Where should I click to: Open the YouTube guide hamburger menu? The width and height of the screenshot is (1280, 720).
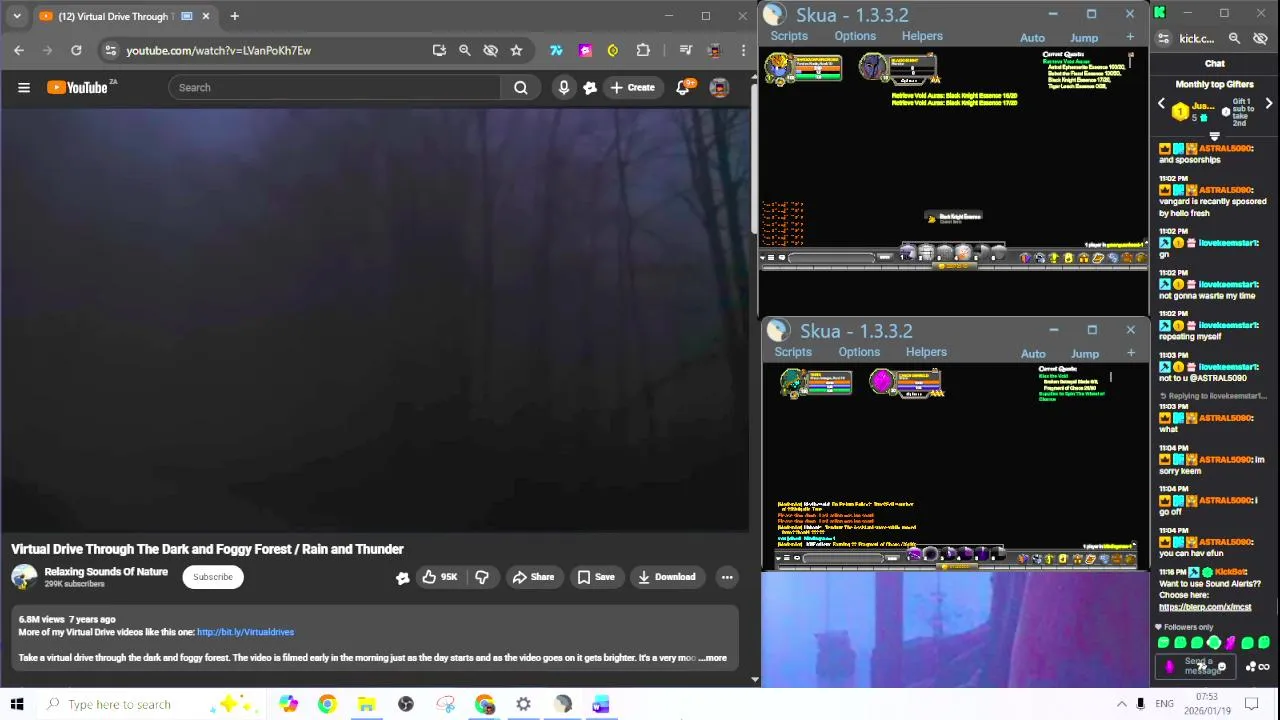click(x=24, y=88)
